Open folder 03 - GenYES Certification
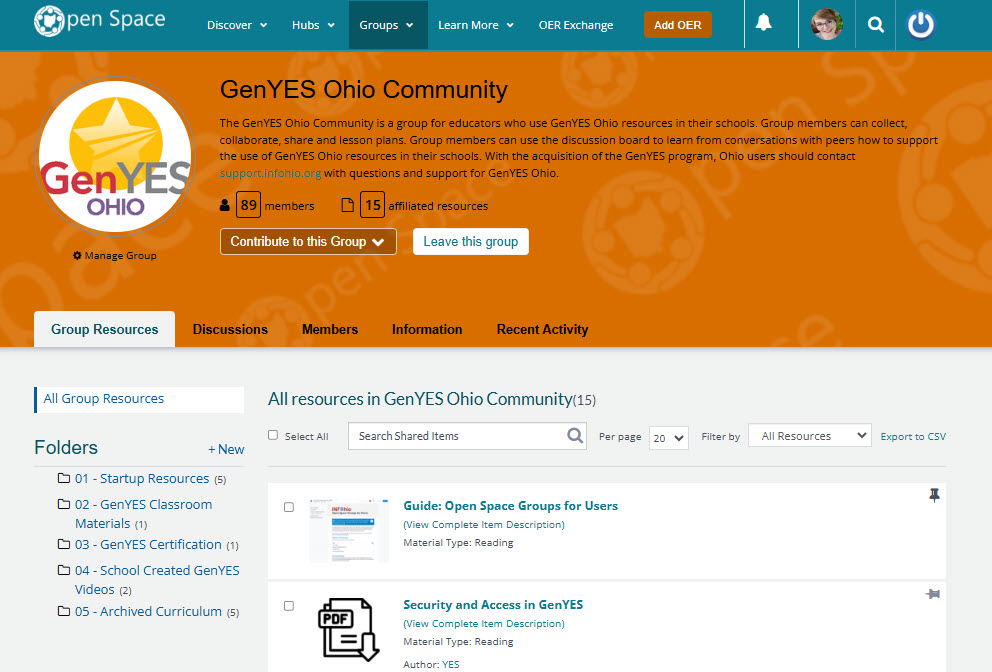This screenshot has width=992, height=672. coord(148,544)
